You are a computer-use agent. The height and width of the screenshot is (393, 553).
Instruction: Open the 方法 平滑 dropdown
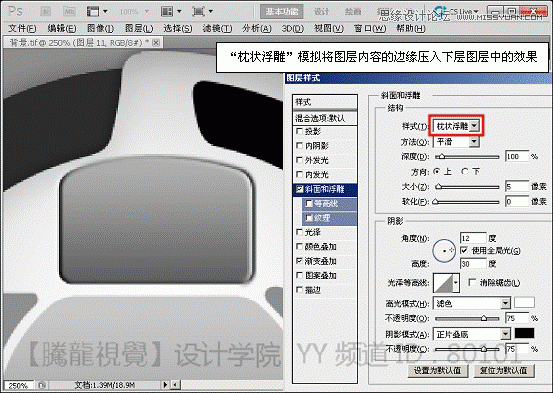456,141
